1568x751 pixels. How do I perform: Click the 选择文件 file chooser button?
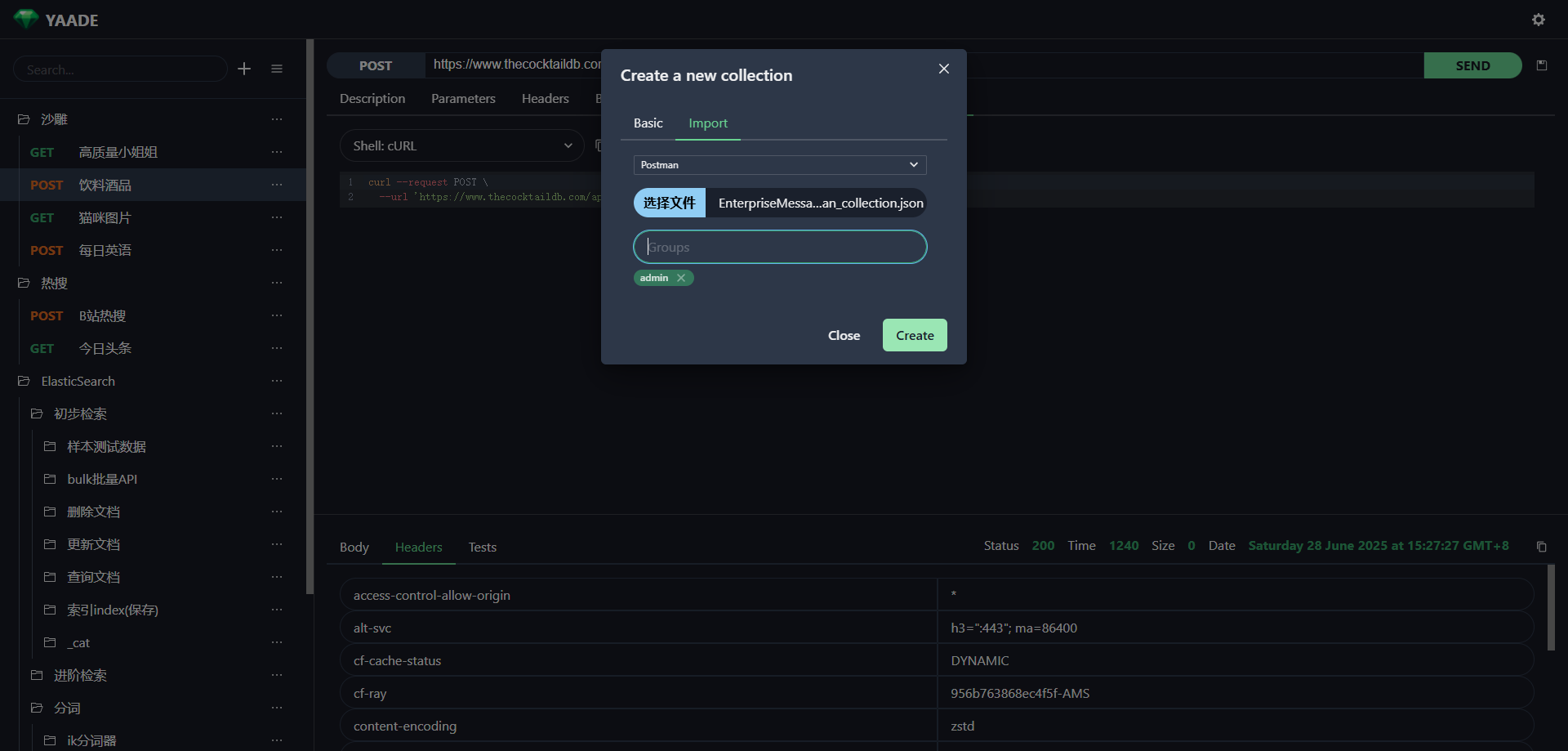[669, 203]
